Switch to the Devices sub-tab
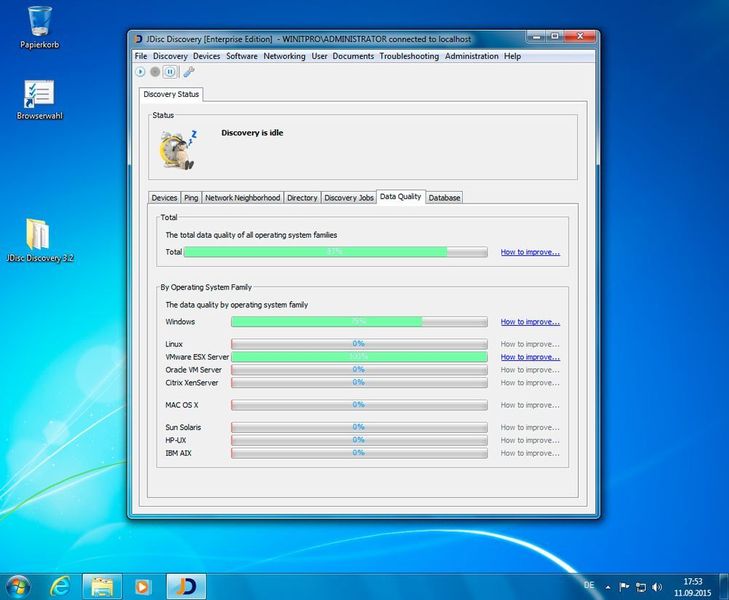 tap(164, 198)
